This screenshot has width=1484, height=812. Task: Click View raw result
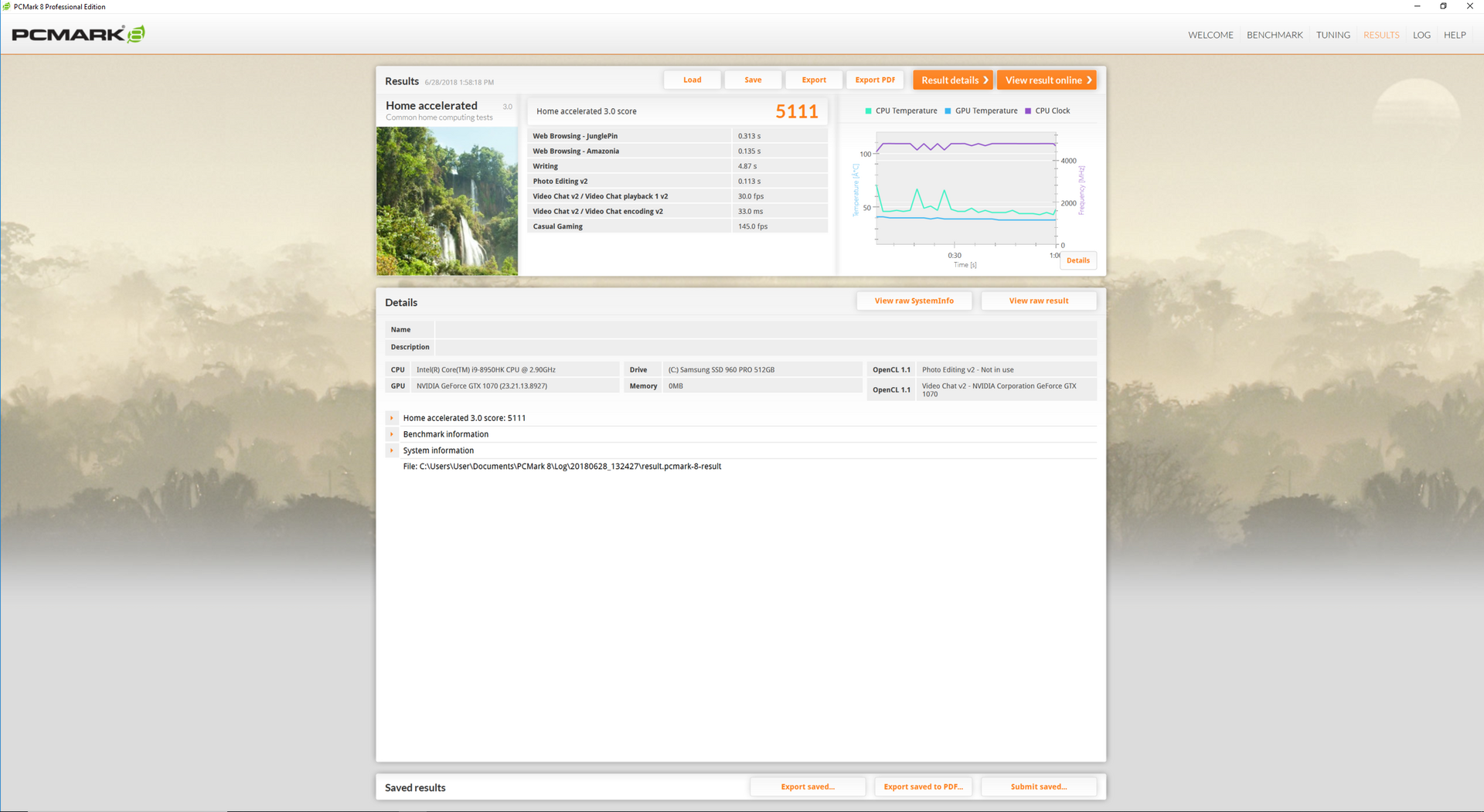(1039, 301)
